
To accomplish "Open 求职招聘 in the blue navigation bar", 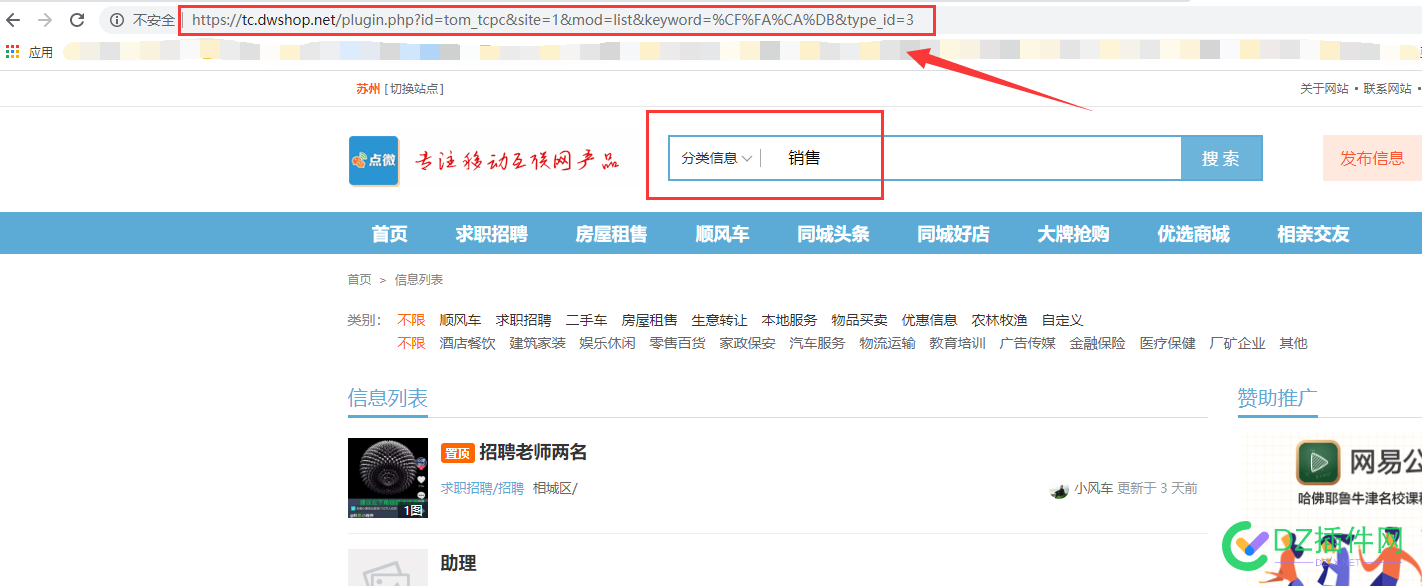I will pyautogui.click(x=491, y=234).
